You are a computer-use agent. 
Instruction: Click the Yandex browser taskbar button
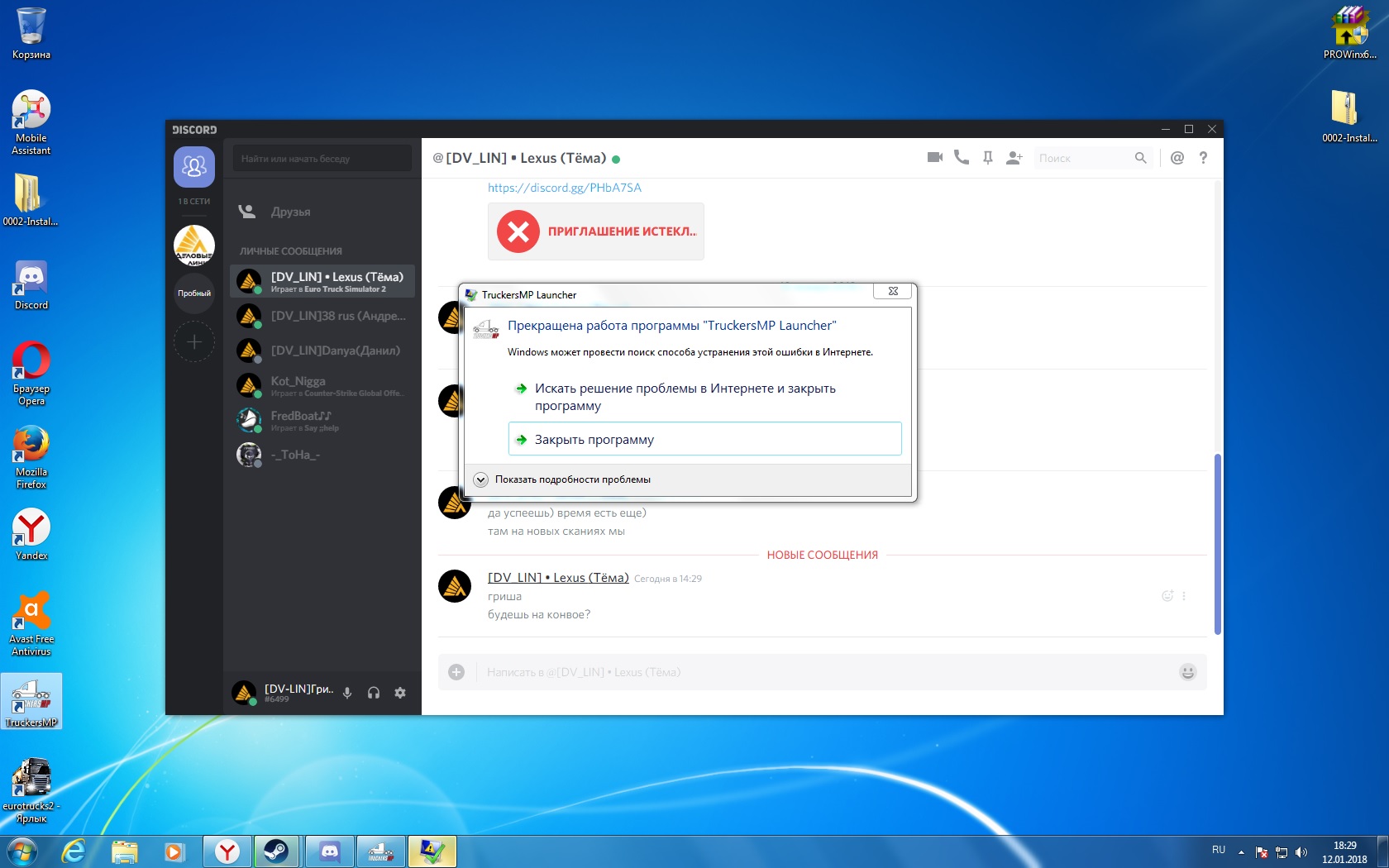[x=227, y=851]
